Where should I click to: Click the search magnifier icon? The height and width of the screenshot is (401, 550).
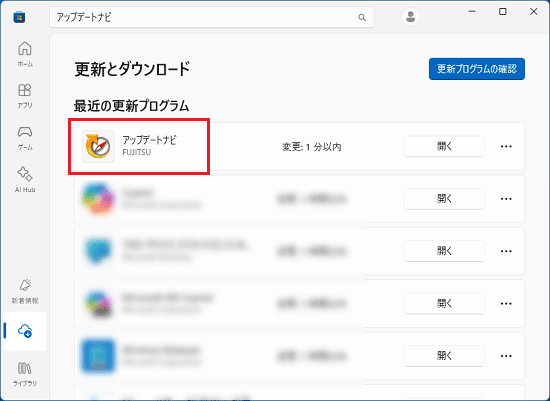point(362,17)
